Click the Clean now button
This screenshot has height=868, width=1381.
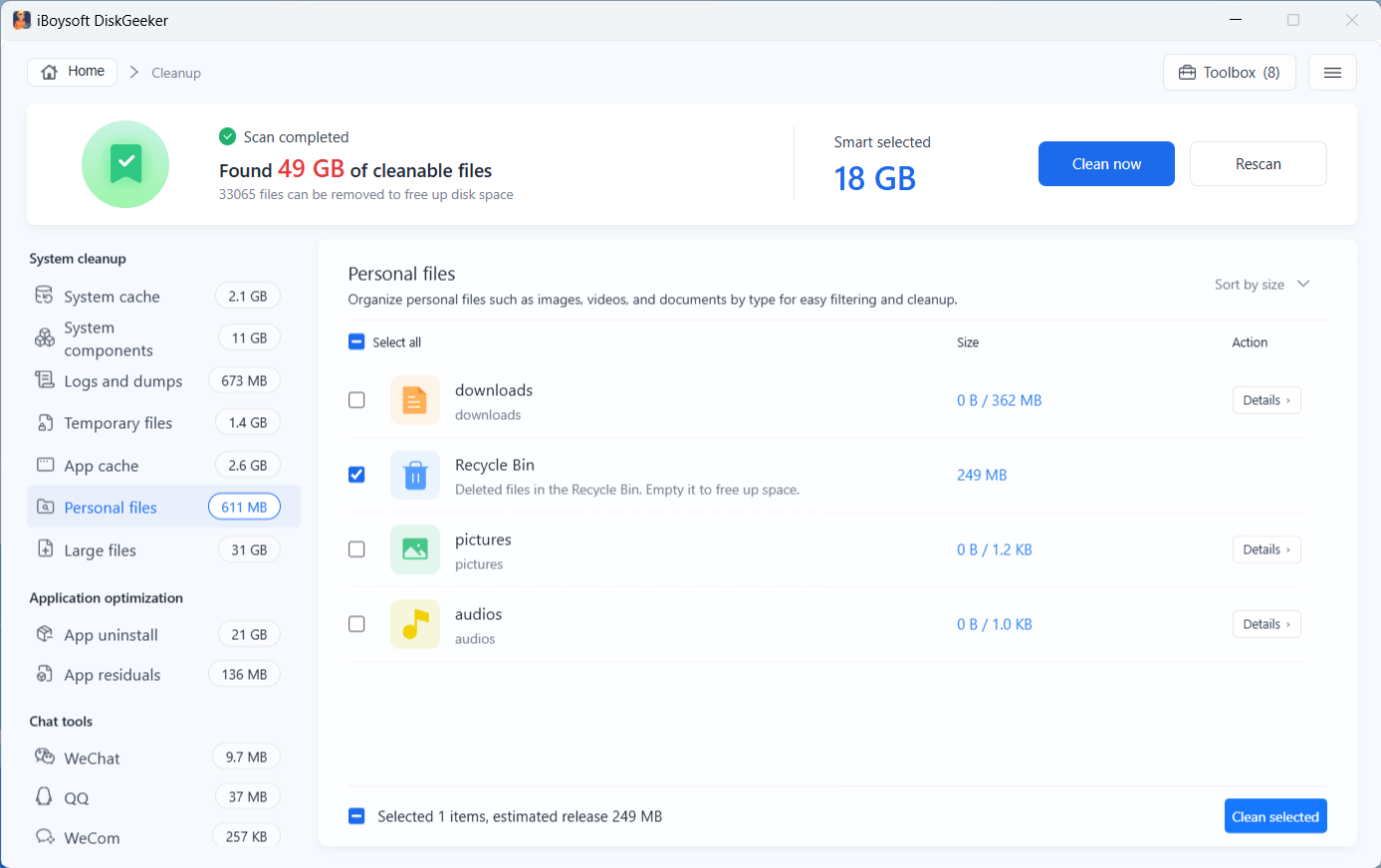click(1106, 164)
